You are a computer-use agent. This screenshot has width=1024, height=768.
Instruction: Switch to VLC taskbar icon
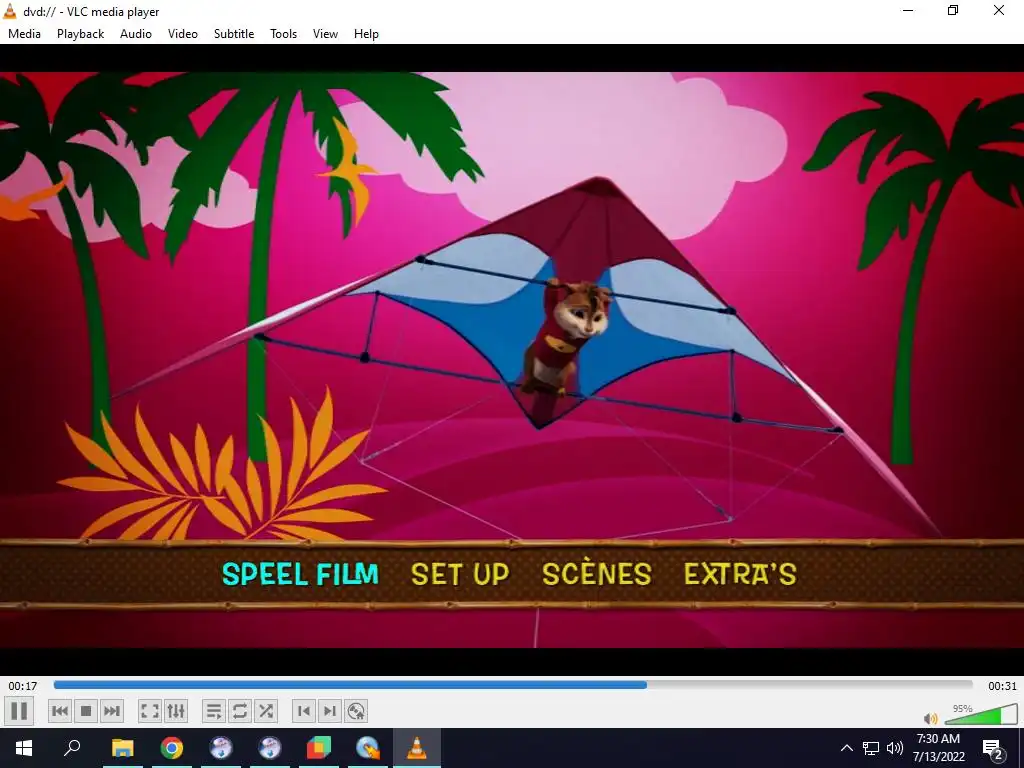417,748
